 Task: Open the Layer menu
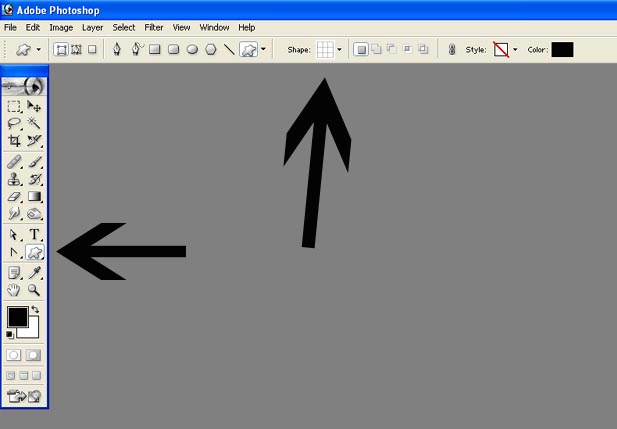click(x=92, y=28)
